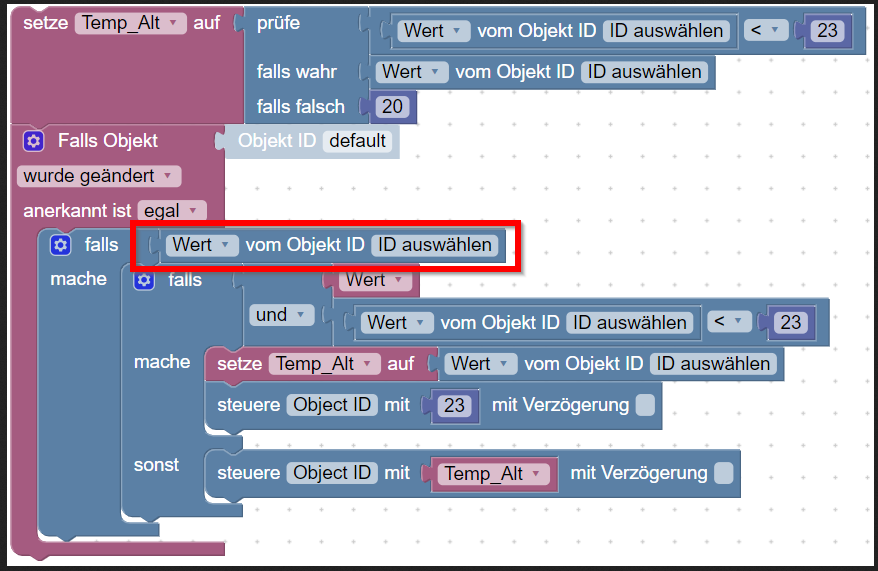Click ID auswählen in the und comparison row
Viewport: 878px width, 571px height.
click(629, 322)
